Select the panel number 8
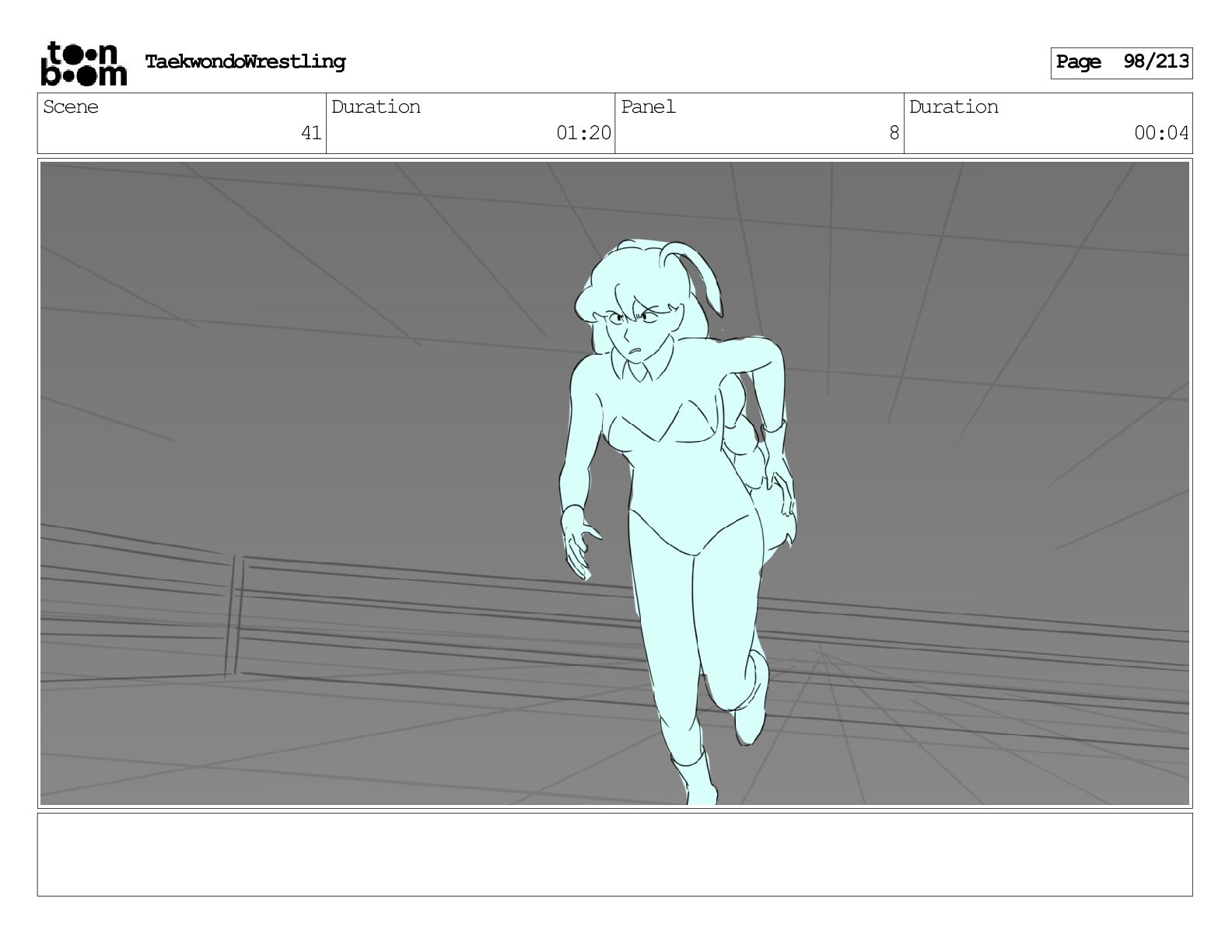 [x=894, y=133]
